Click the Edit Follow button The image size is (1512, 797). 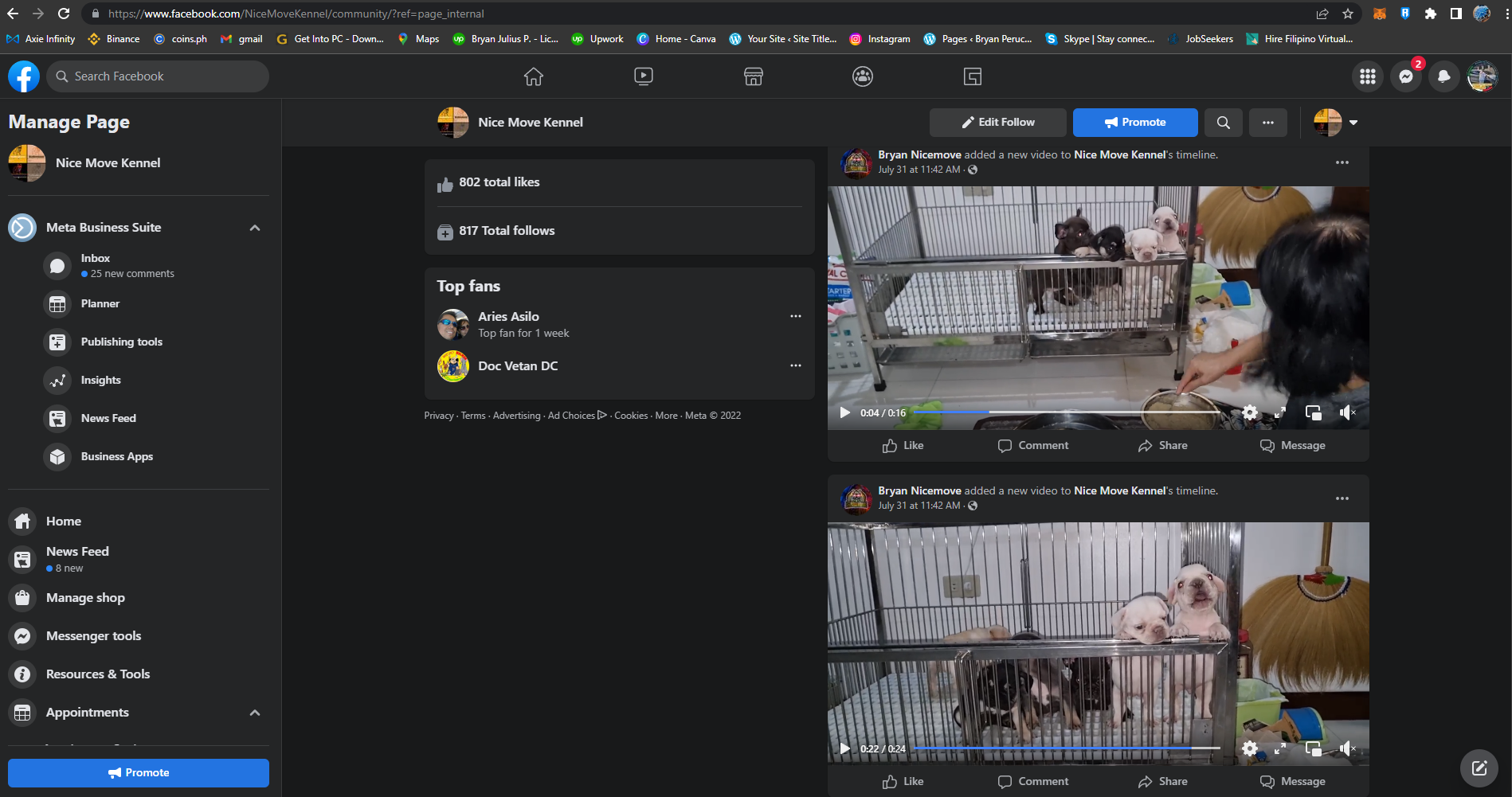pos(998,123)
